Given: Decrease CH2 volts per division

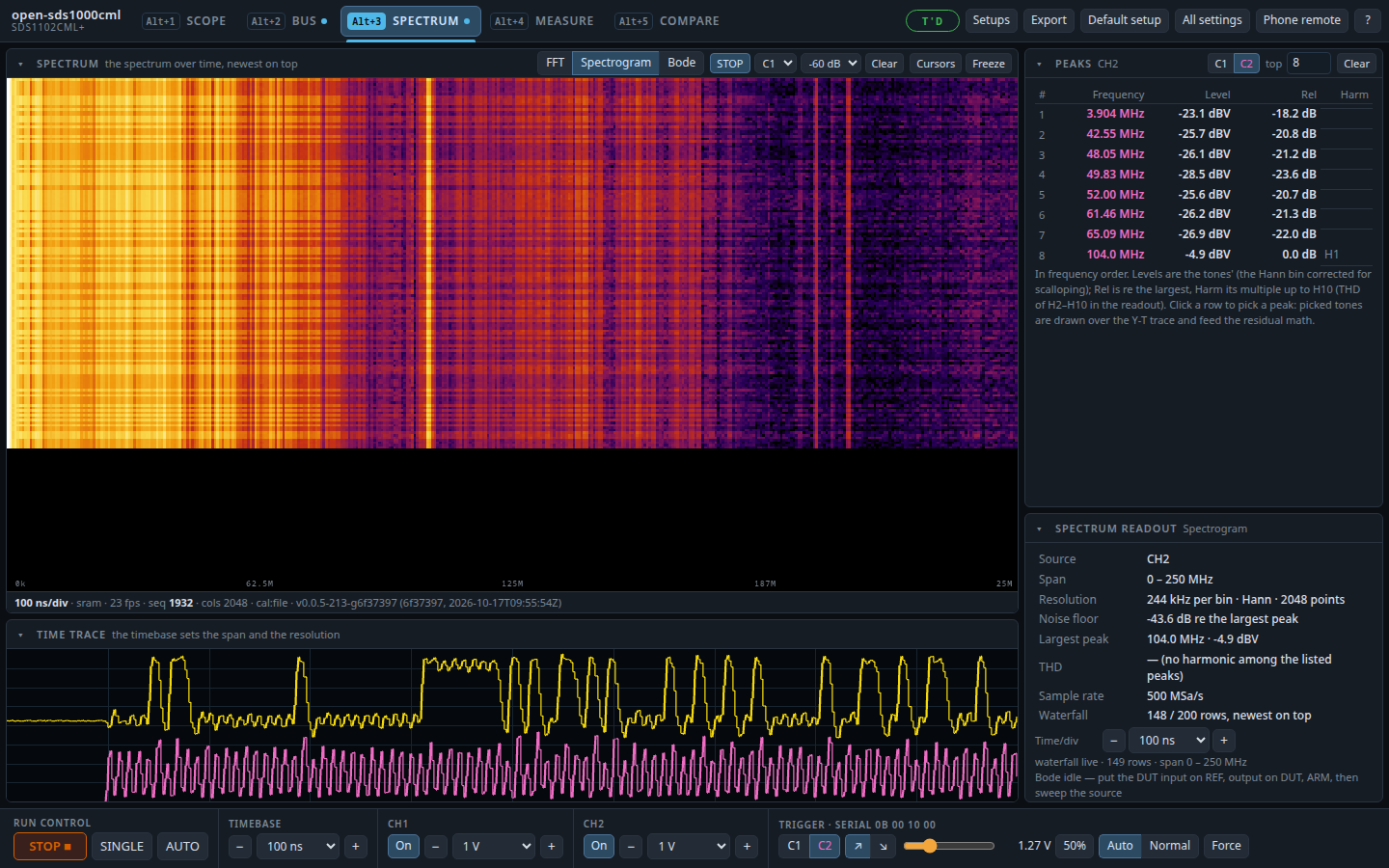Looking at the screenshot, I should tap(632, 847).
